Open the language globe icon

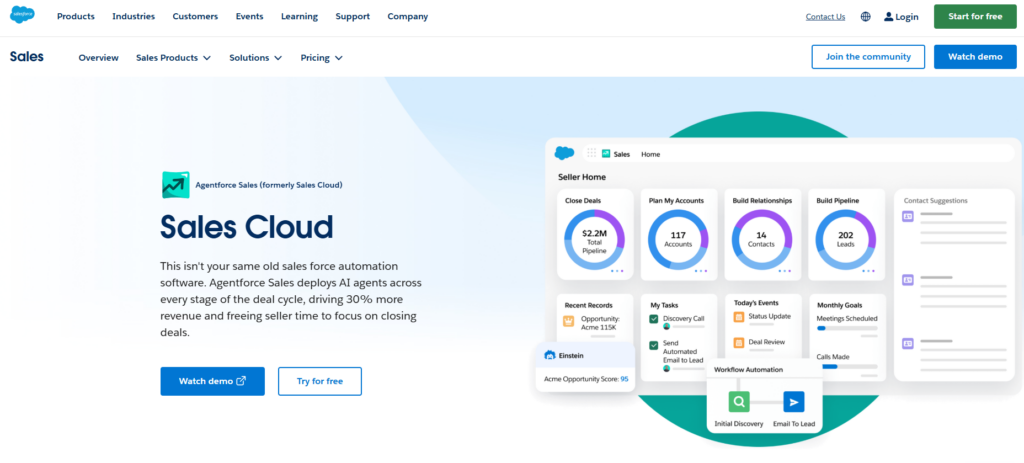pos(865,17)
